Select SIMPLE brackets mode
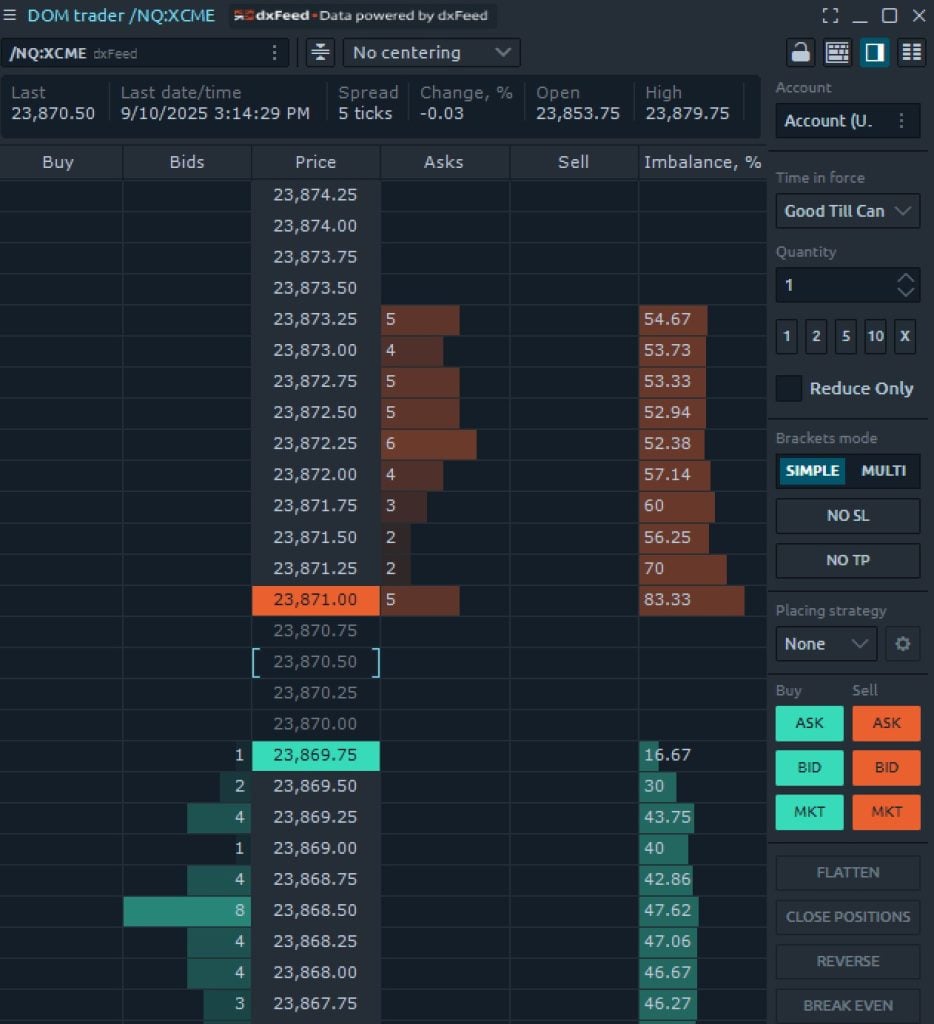The height and width of the screenshot is (1024, 934). [812, 471]
